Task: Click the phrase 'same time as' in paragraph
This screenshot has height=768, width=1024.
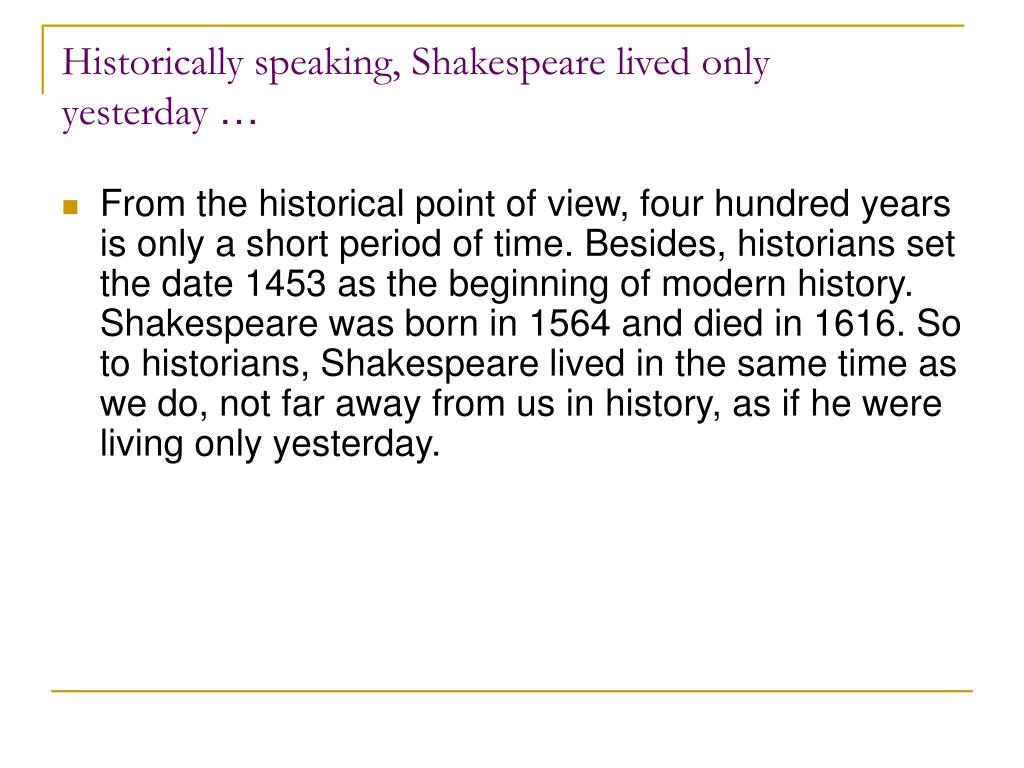Action: (x=846, y=364)
